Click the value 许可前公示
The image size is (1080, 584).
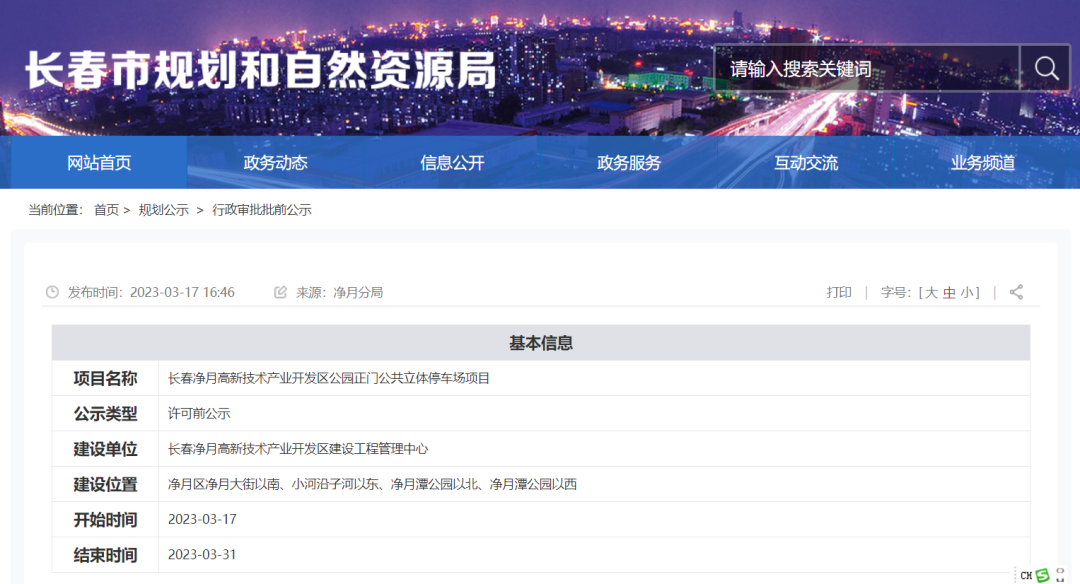pos(199,413)
